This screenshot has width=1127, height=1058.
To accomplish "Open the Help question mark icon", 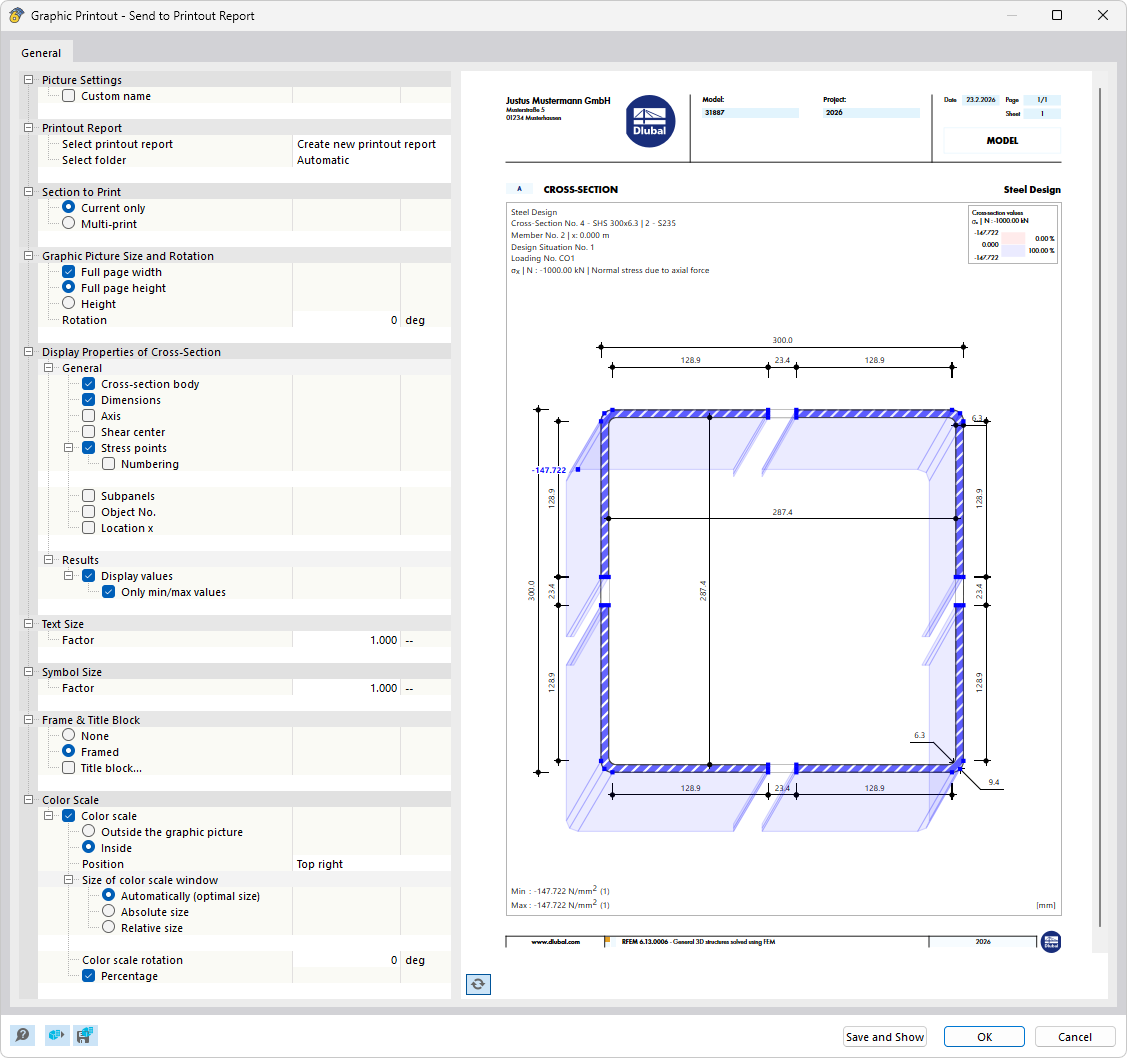I will tap(24, 1035).
